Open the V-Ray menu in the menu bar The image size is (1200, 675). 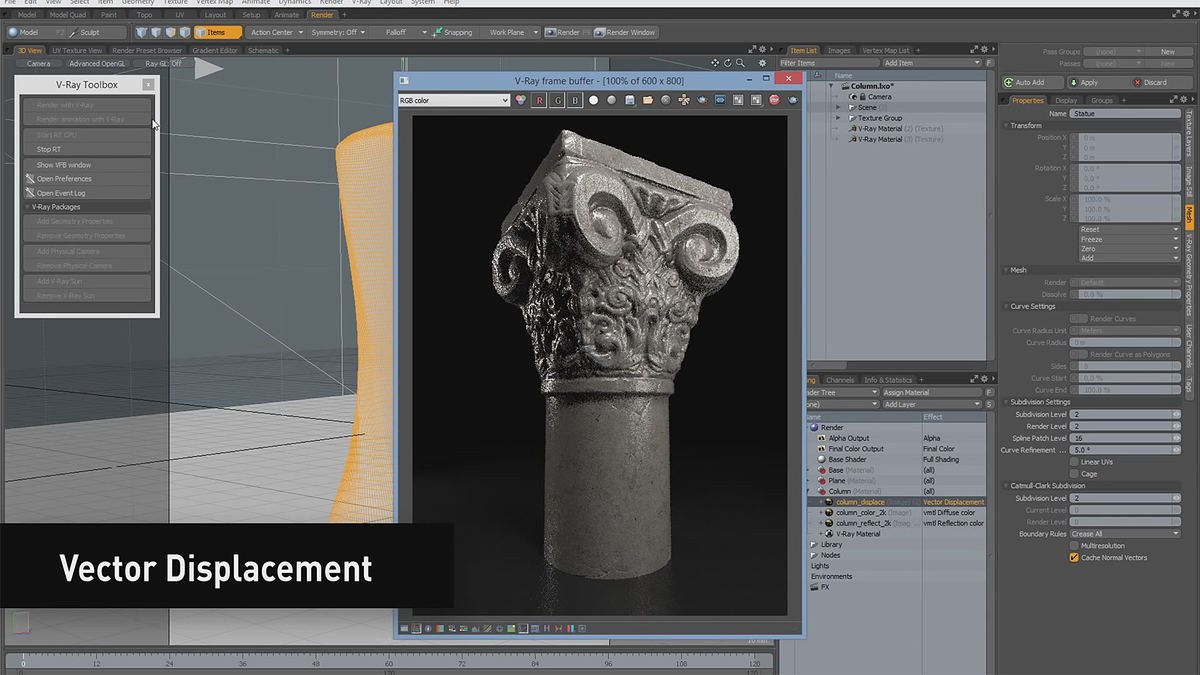360,3
